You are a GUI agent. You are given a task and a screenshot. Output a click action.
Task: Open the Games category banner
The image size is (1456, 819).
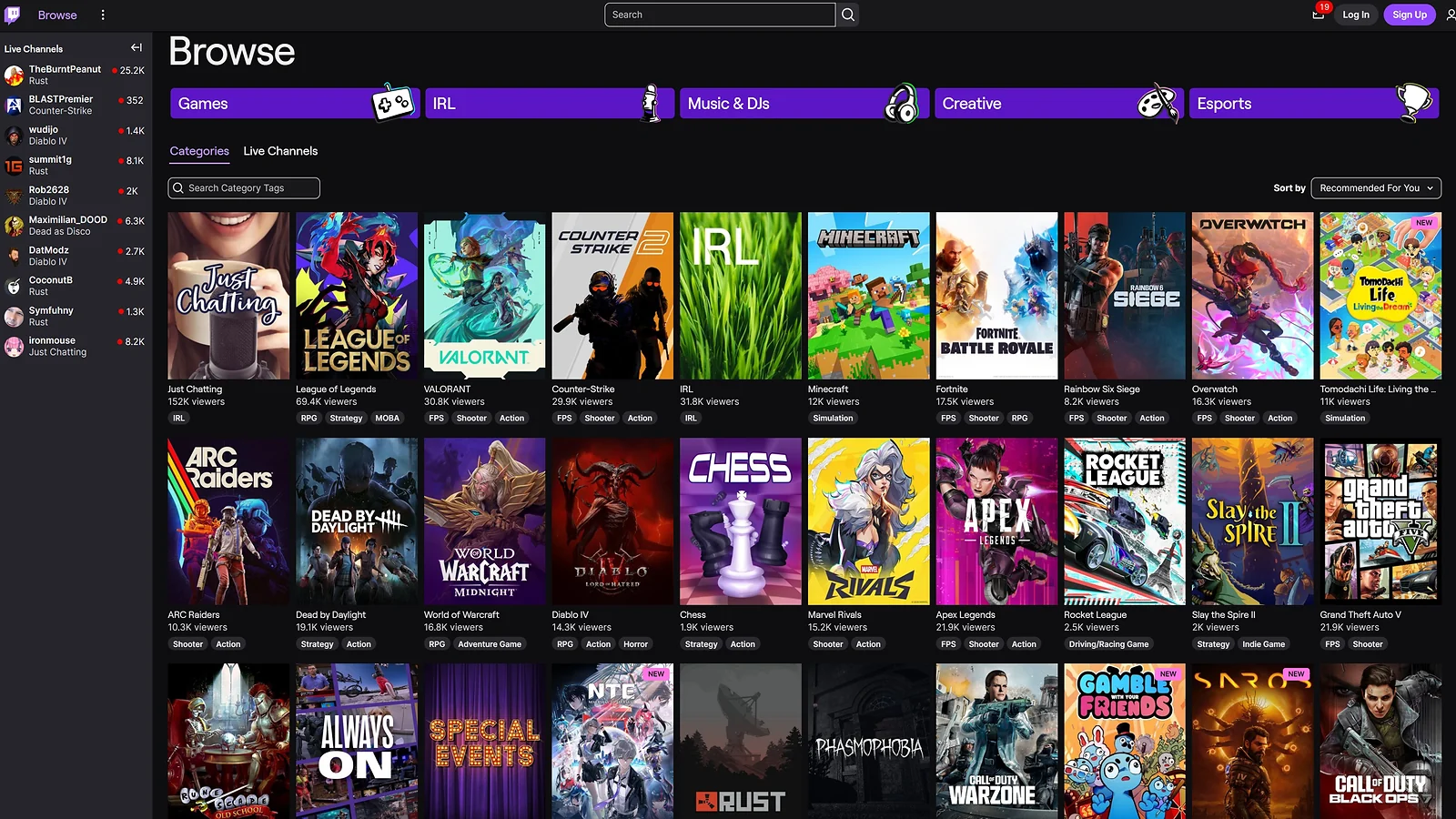point(295,104)
